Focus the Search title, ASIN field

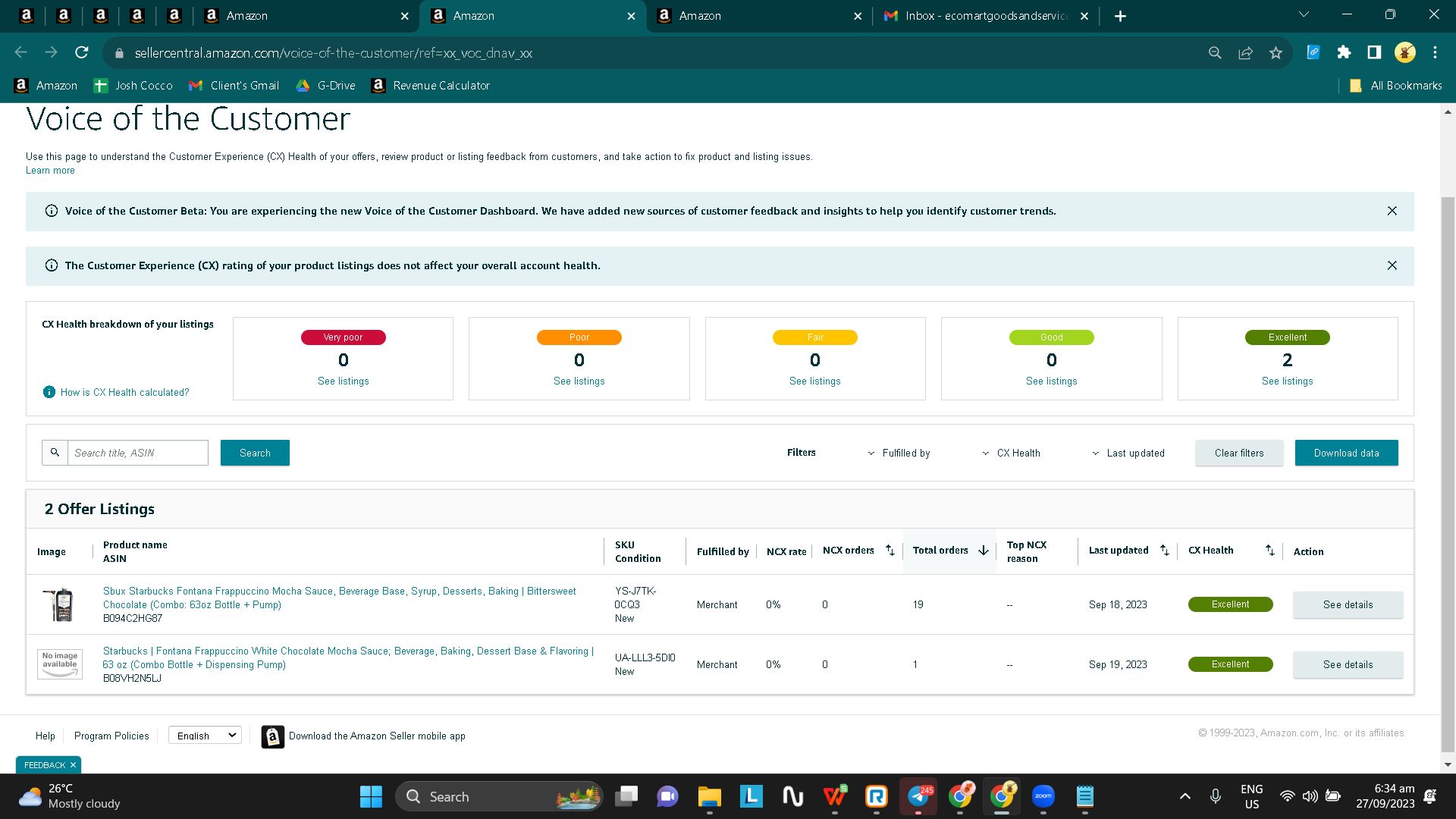(138, 453)
